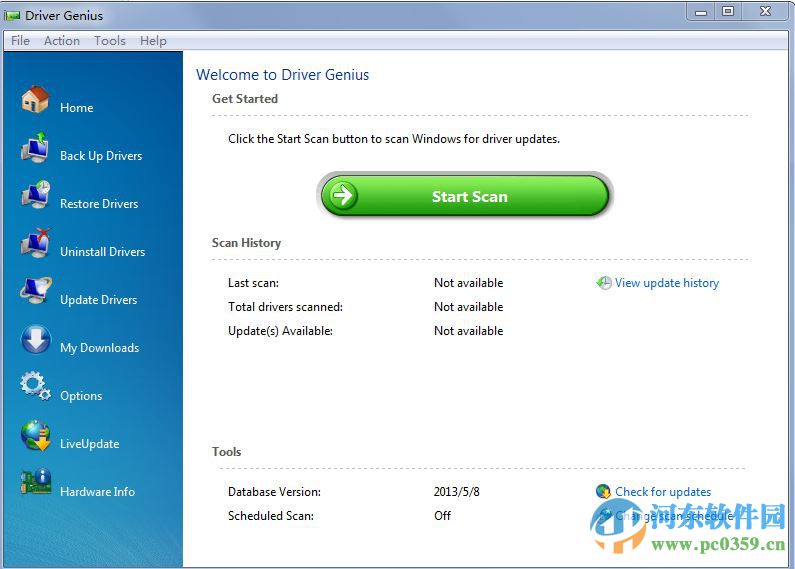Click the Total drivers scanned: label
Screen dimensions: 795x569
pyautogui.click(x=285, y=306)
